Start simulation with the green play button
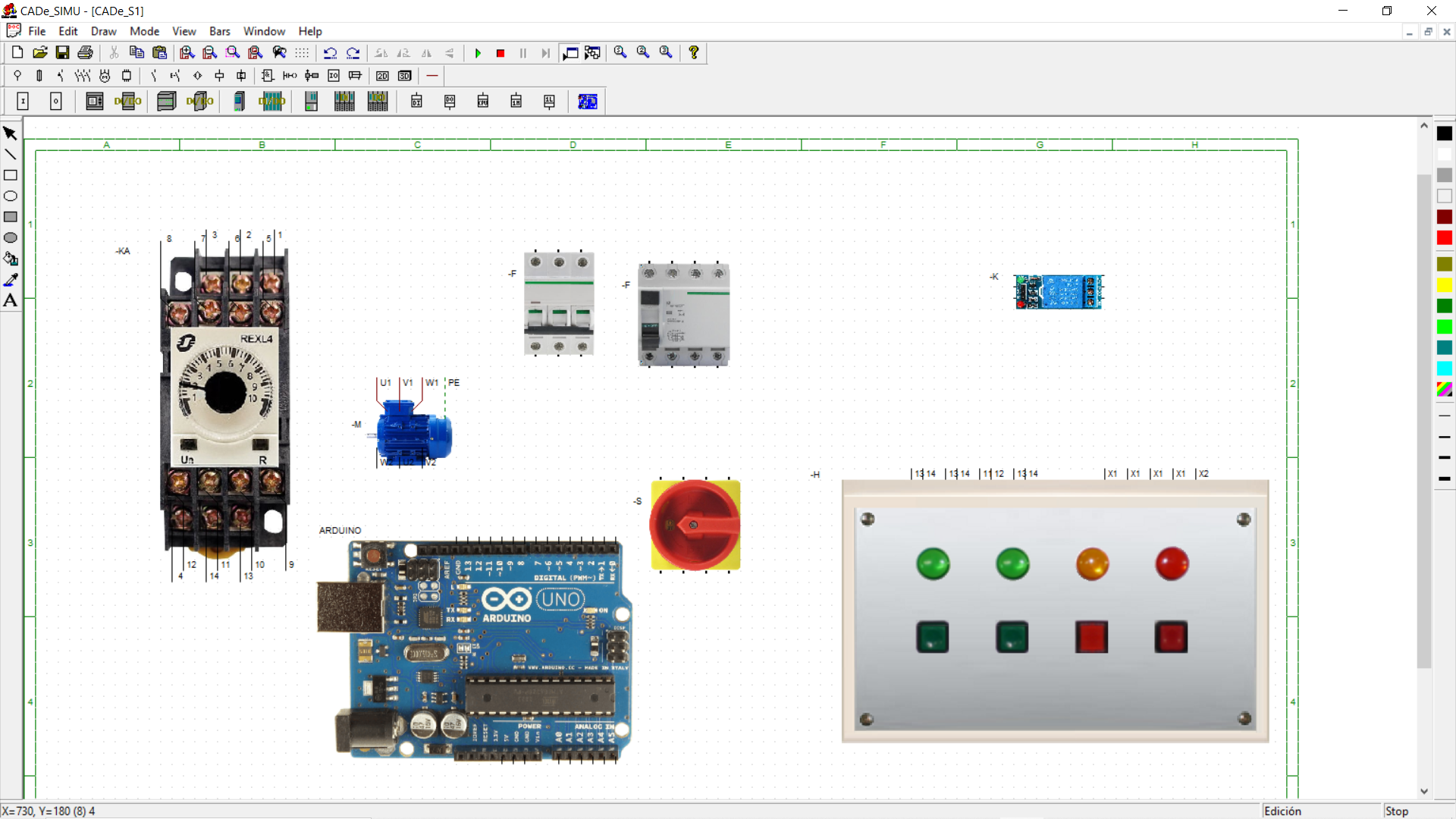 pos(478,53)
